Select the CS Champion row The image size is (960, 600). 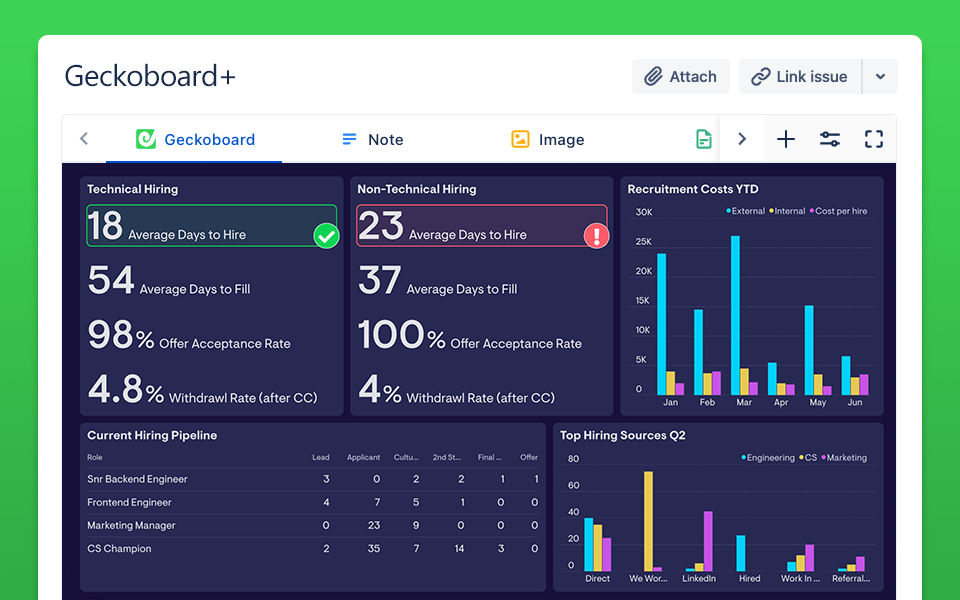[x=312, y=549]
